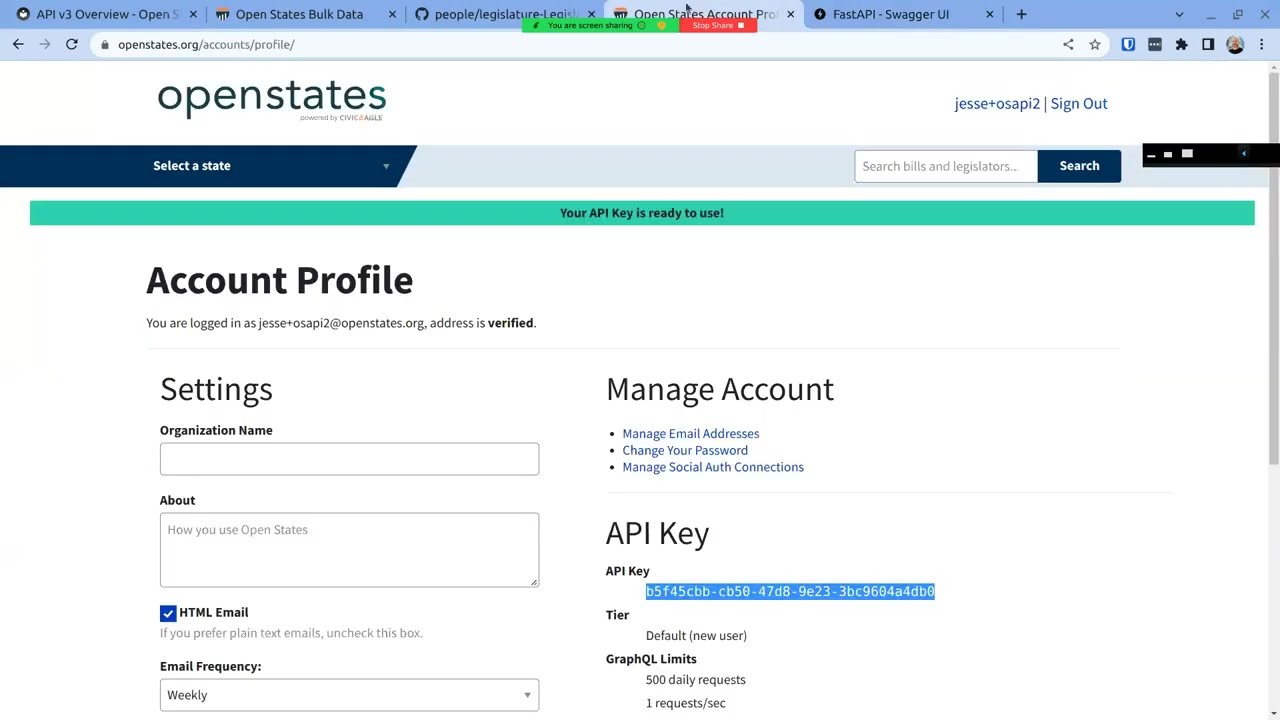Click the 'Default (new user)' tier text
Viewport: 1280px width, 720px height.
696,635
